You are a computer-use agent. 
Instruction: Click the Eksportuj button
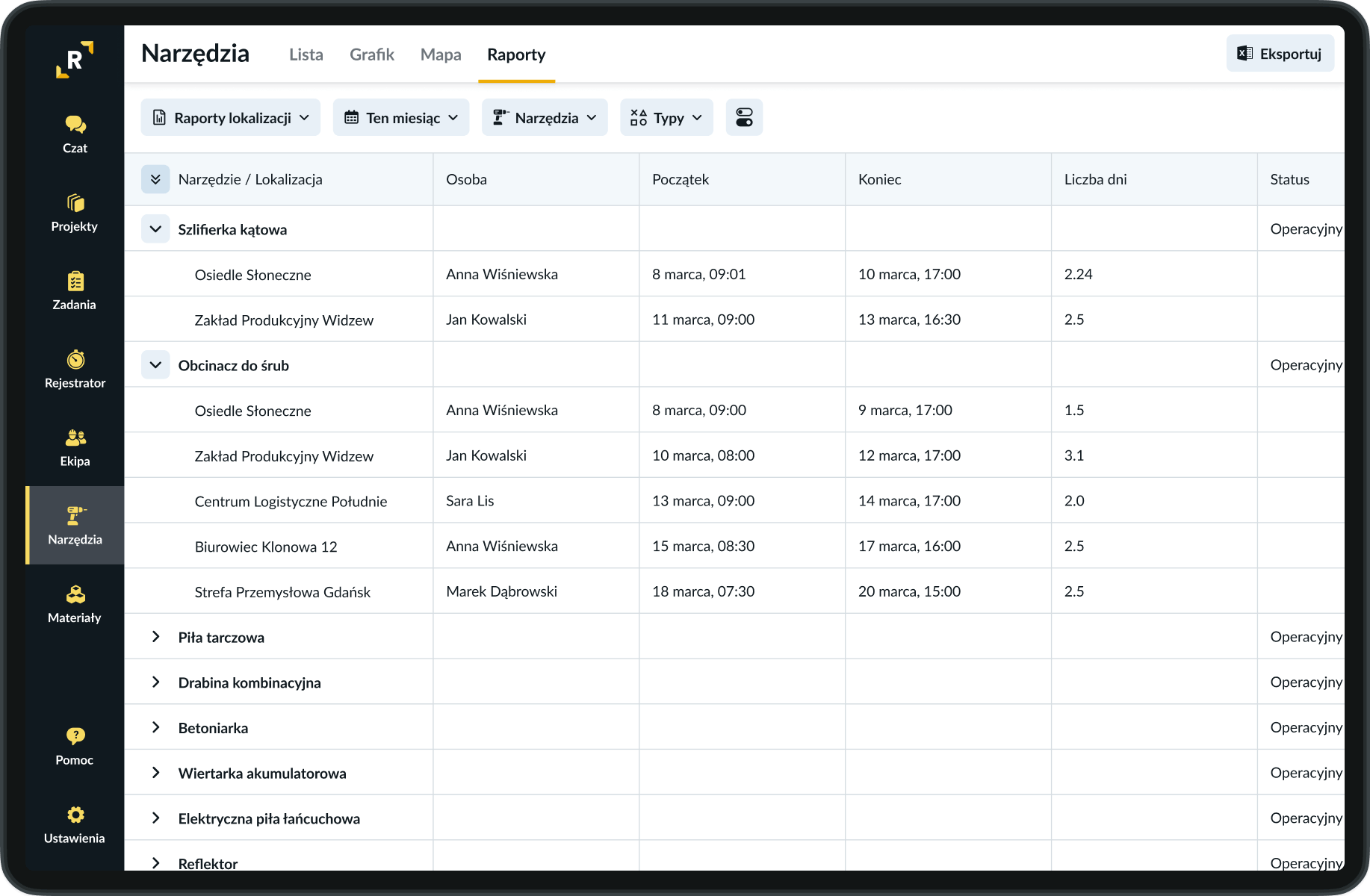tap(1280, 54)
